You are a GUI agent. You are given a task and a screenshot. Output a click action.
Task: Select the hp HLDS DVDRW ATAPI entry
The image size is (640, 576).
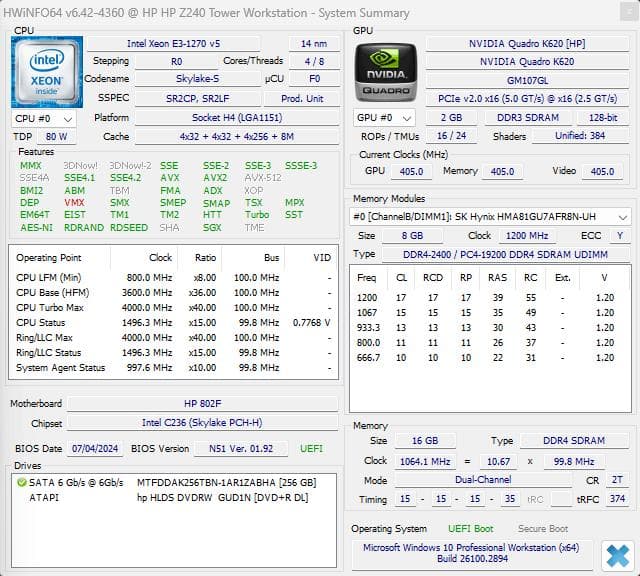[173, 498]
